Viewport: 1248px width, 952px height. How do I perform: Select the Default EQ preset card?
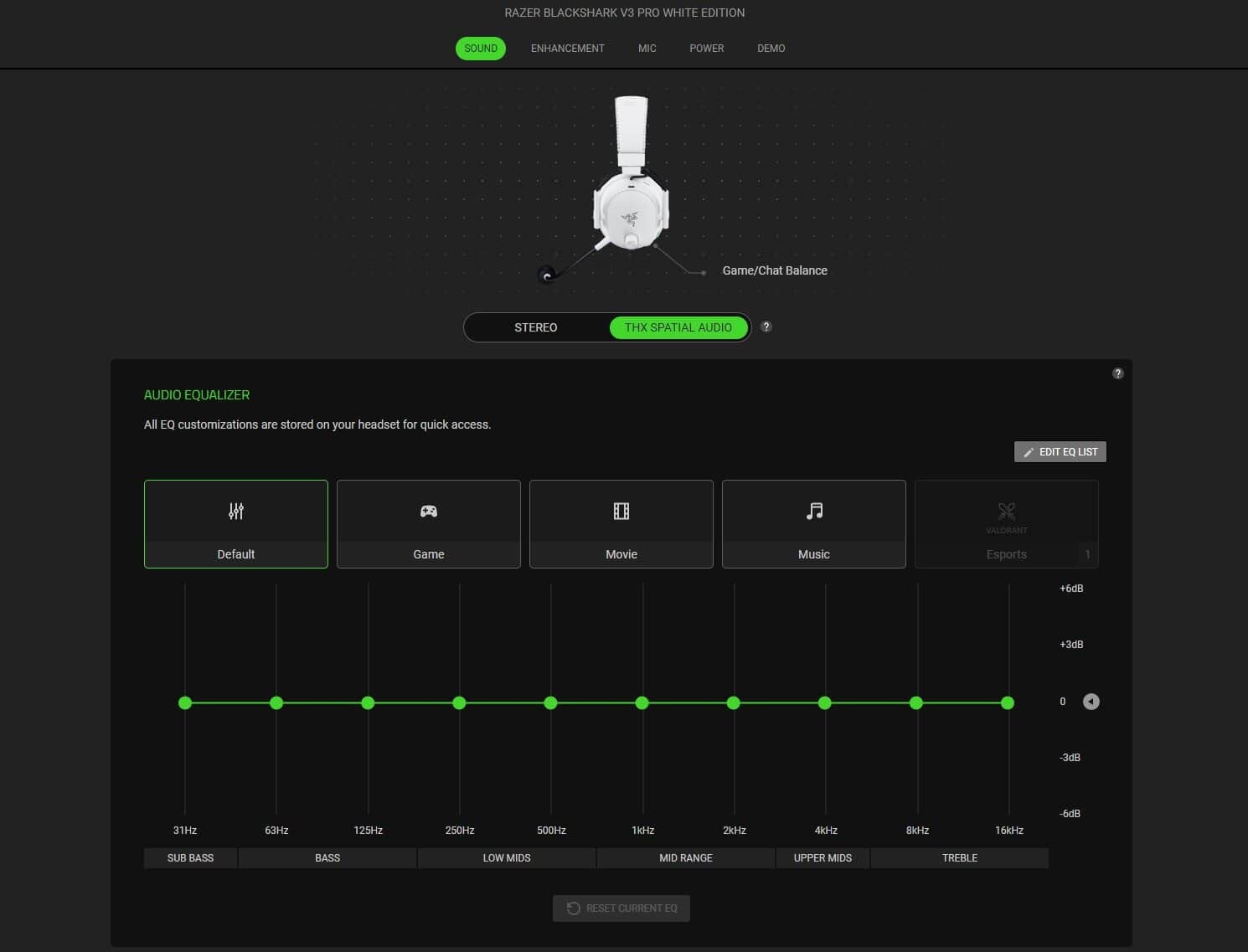pos(235,524)
